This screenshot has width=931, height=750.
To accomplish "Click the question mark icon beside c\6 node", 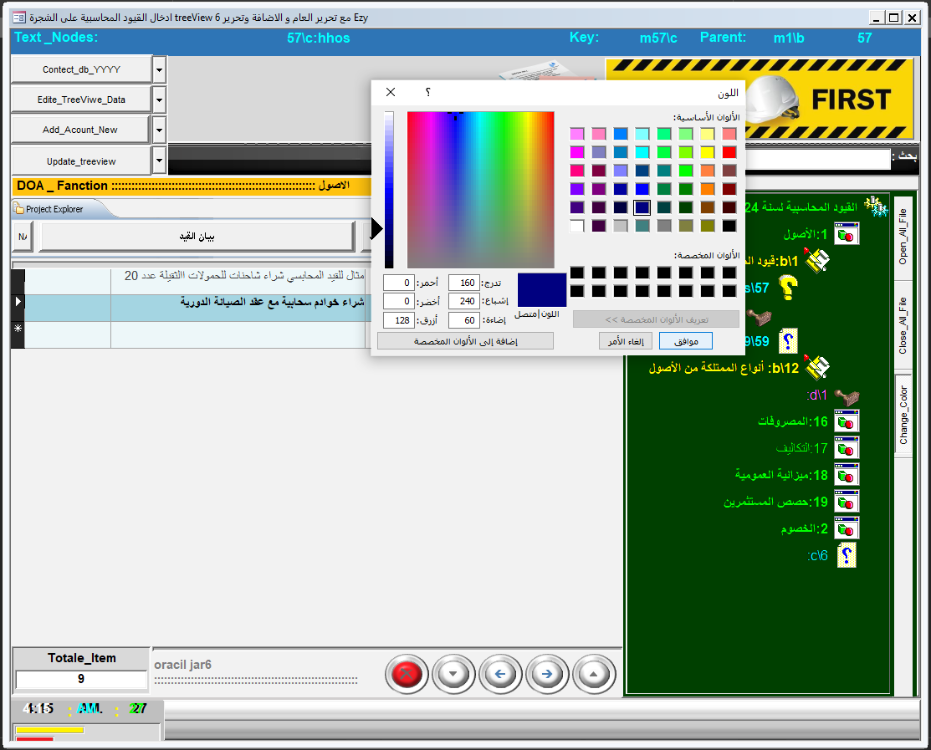I will click(x=846, y=556).
